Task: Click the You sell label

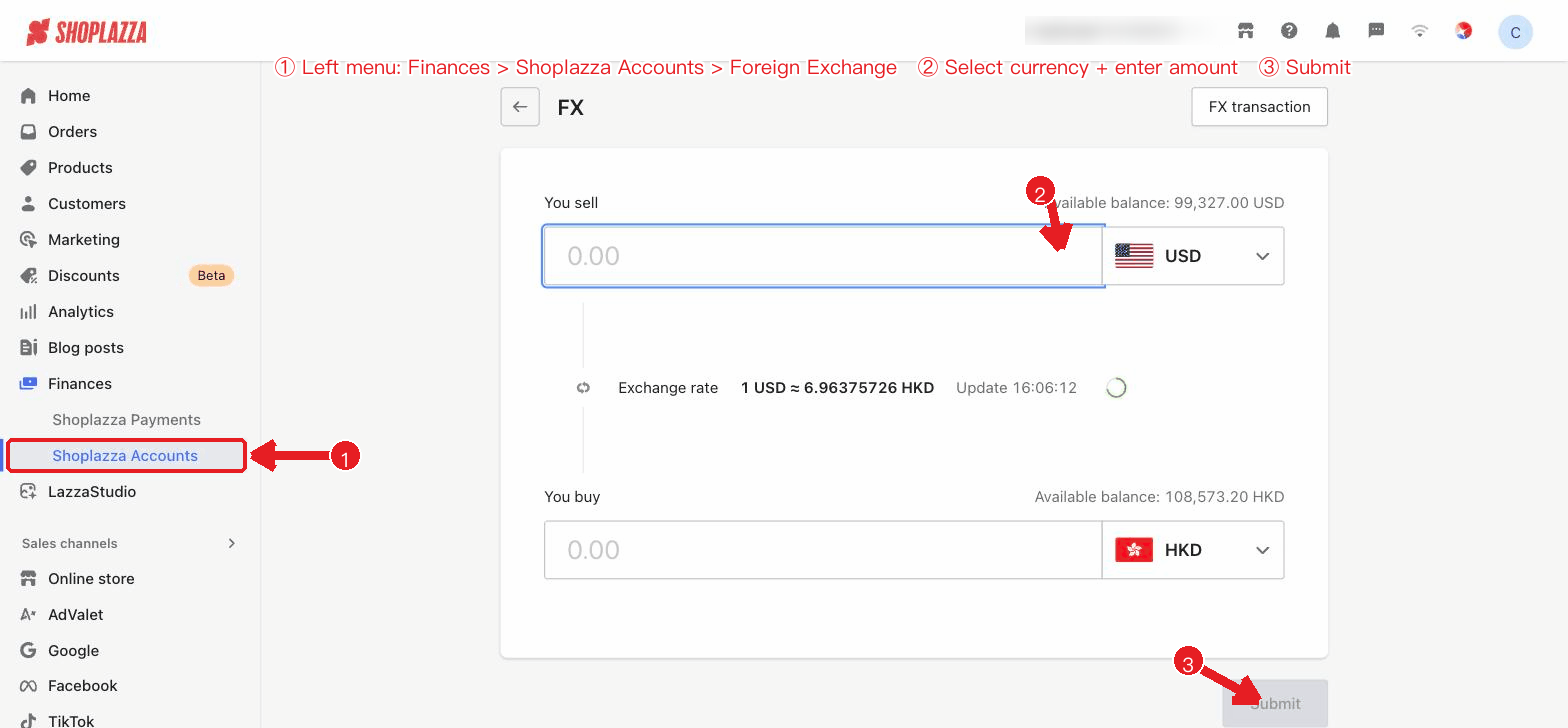Action: click(x=571, y=203)
